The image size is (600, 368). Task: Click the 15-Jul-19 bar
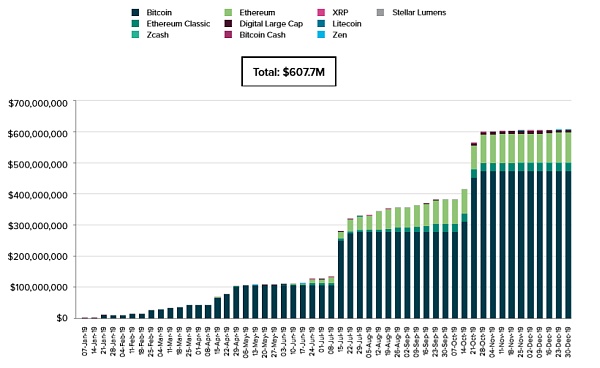341,275
